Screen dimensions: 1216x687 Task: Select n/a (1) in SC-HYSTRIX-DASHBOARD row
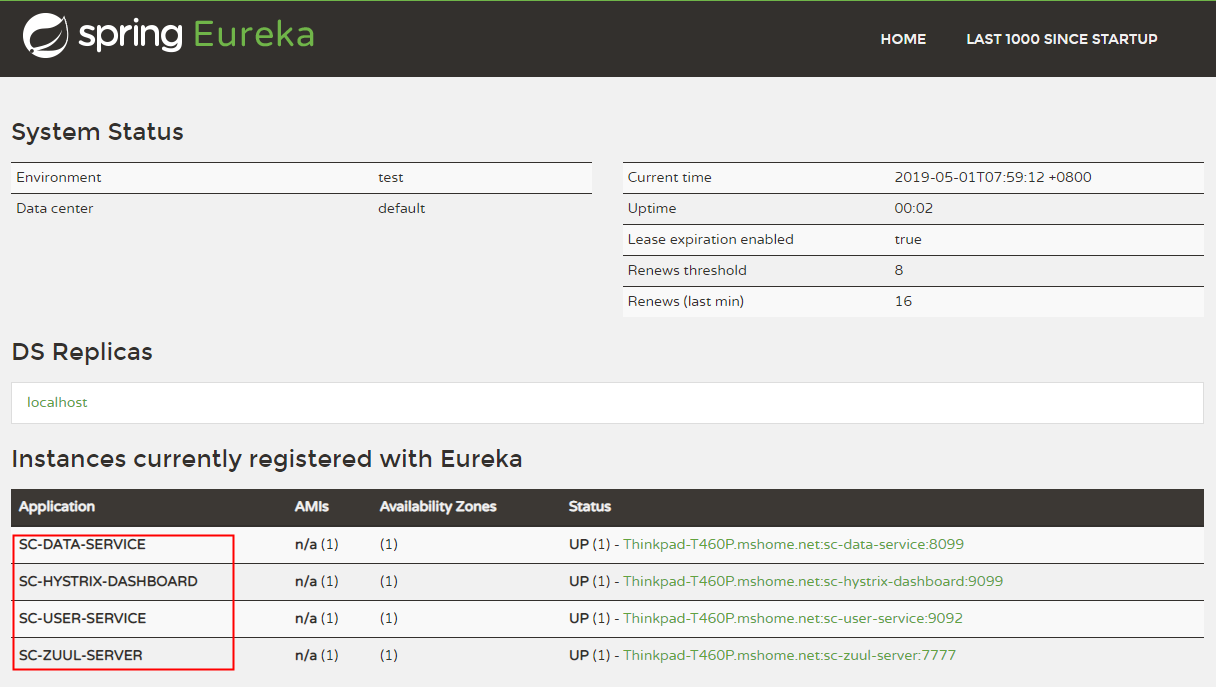point(317,581)
